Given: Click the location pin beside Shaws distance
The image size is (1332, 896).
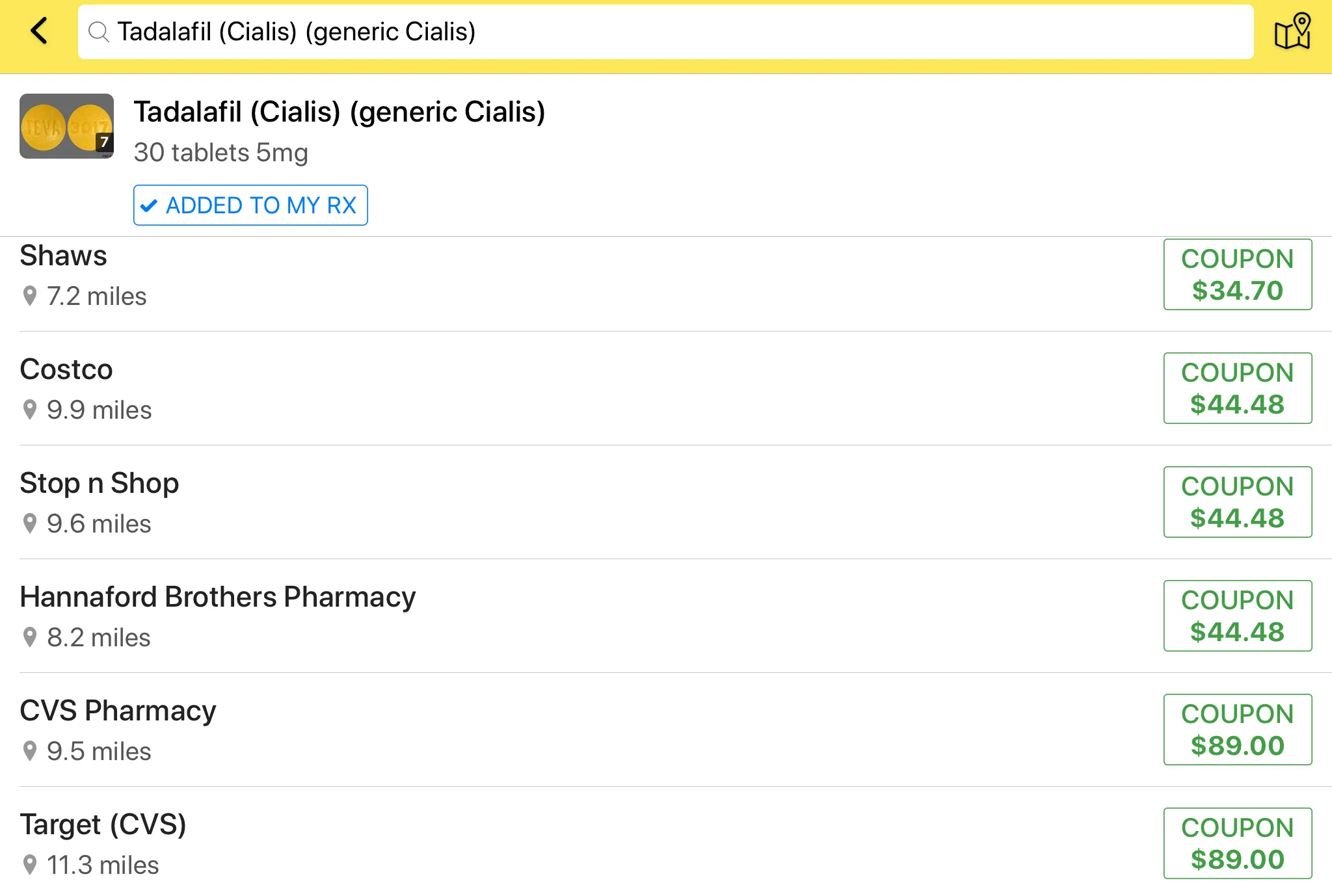Looking at the screenshot, I should (29, 296).
